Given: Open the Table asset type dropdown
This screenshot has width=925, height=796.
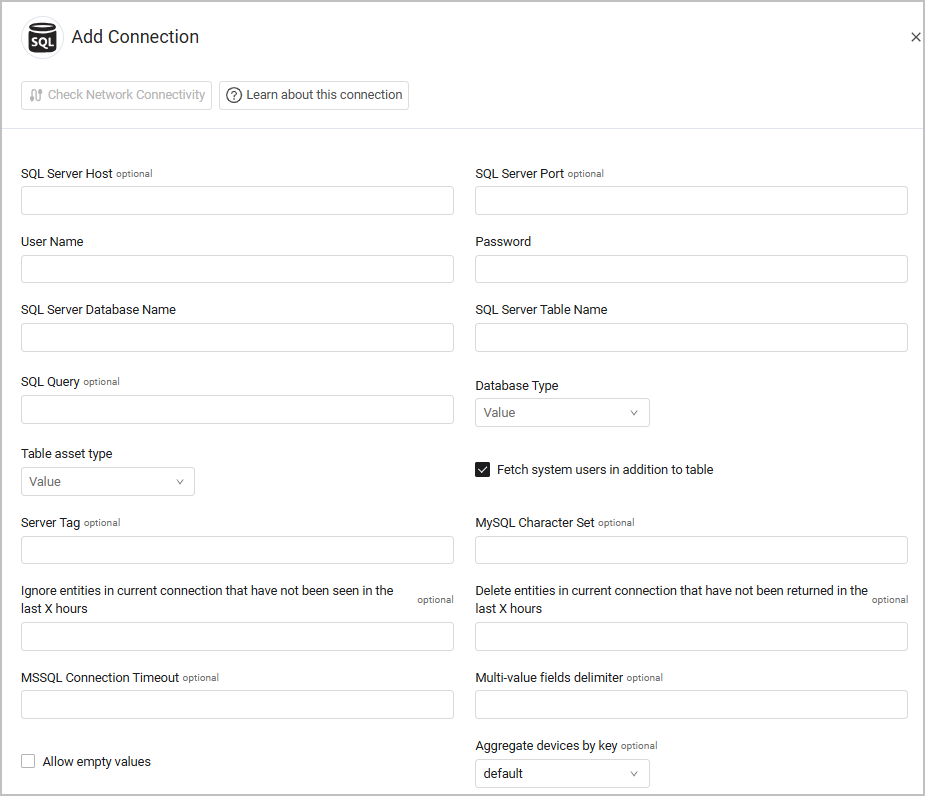Looking at the screenshot, I should pos(108,481).
